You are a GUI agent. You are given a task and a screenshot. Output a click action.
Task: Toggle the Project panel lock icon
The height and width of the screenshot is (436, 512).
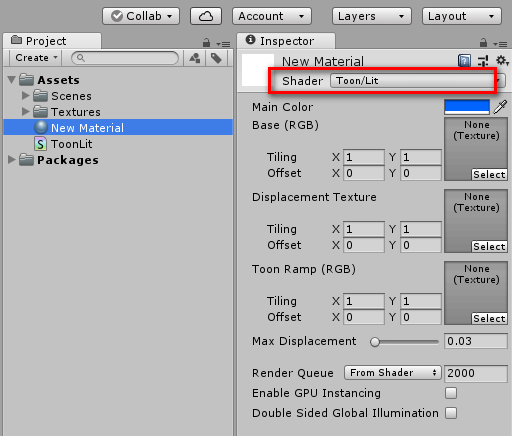pyautogui.click(x=207, y=43)
